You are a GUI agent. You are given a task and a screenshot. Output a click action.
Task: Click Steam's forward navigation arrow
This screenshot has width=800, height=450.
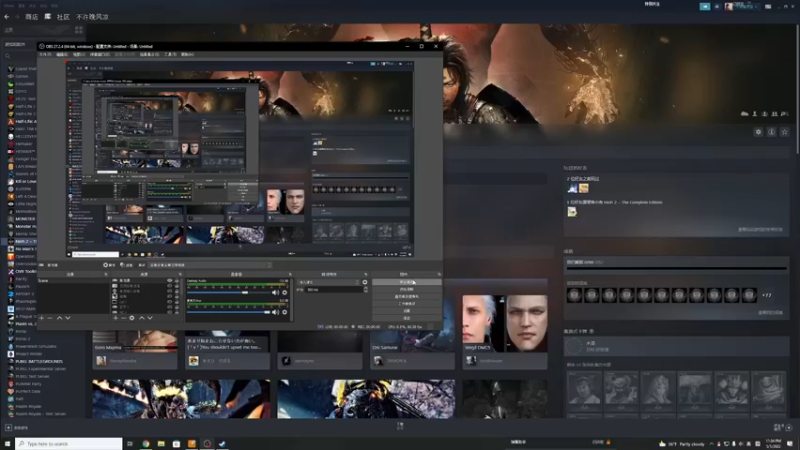pyautogui.click(x=17, y=17)
